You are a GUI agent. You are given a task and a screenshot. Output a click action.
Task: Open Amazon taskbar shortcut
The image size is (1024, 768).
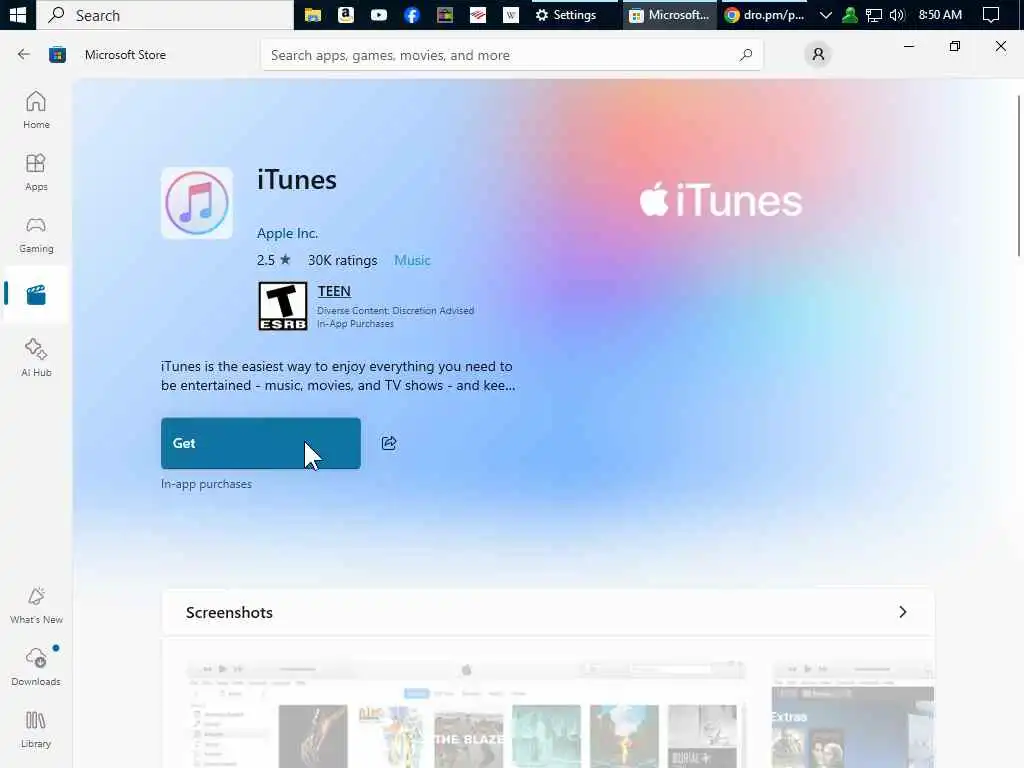pos(346,14)
